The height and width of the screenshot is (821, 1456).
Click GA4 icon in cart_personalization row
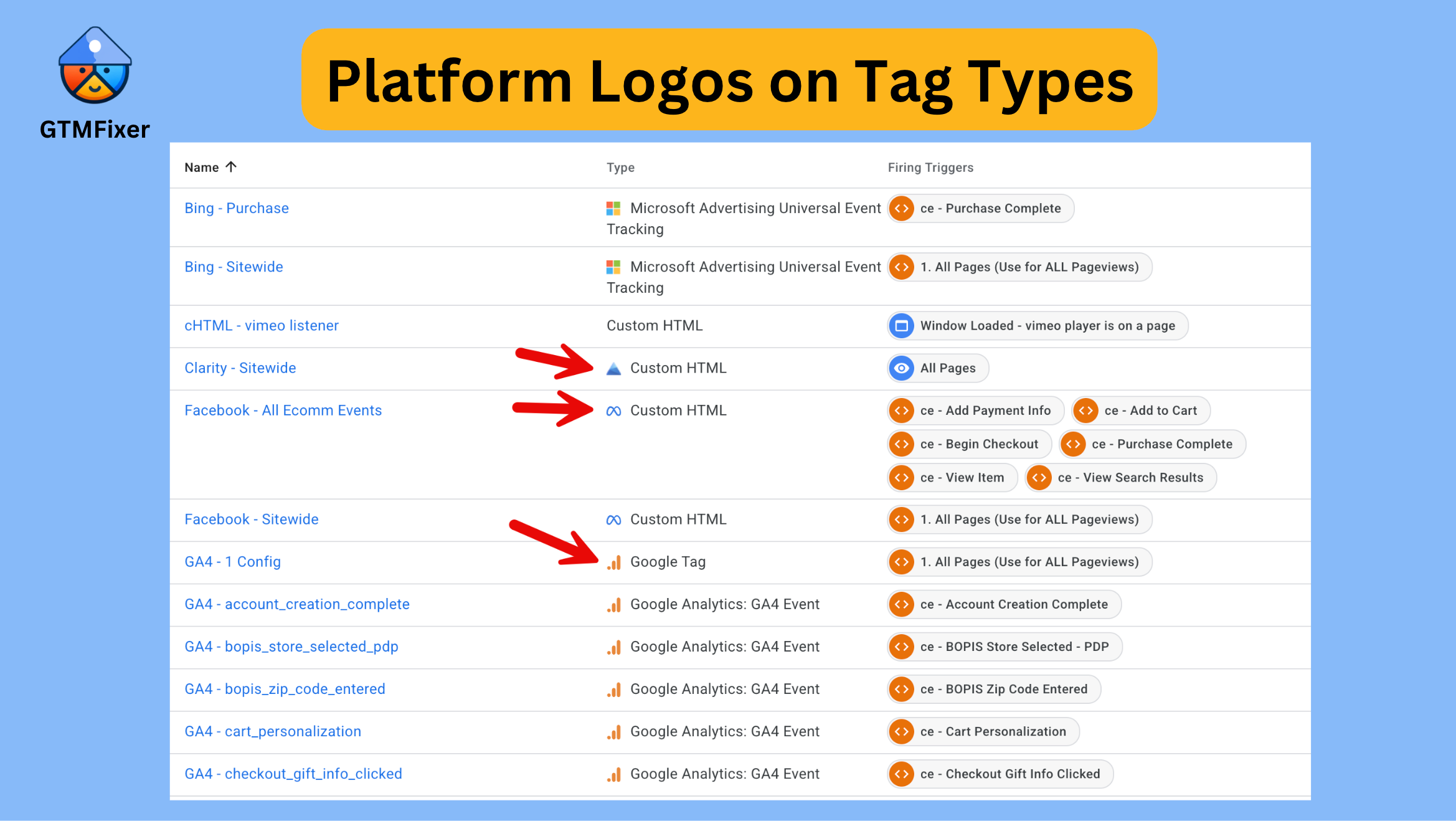pos(614,732)
